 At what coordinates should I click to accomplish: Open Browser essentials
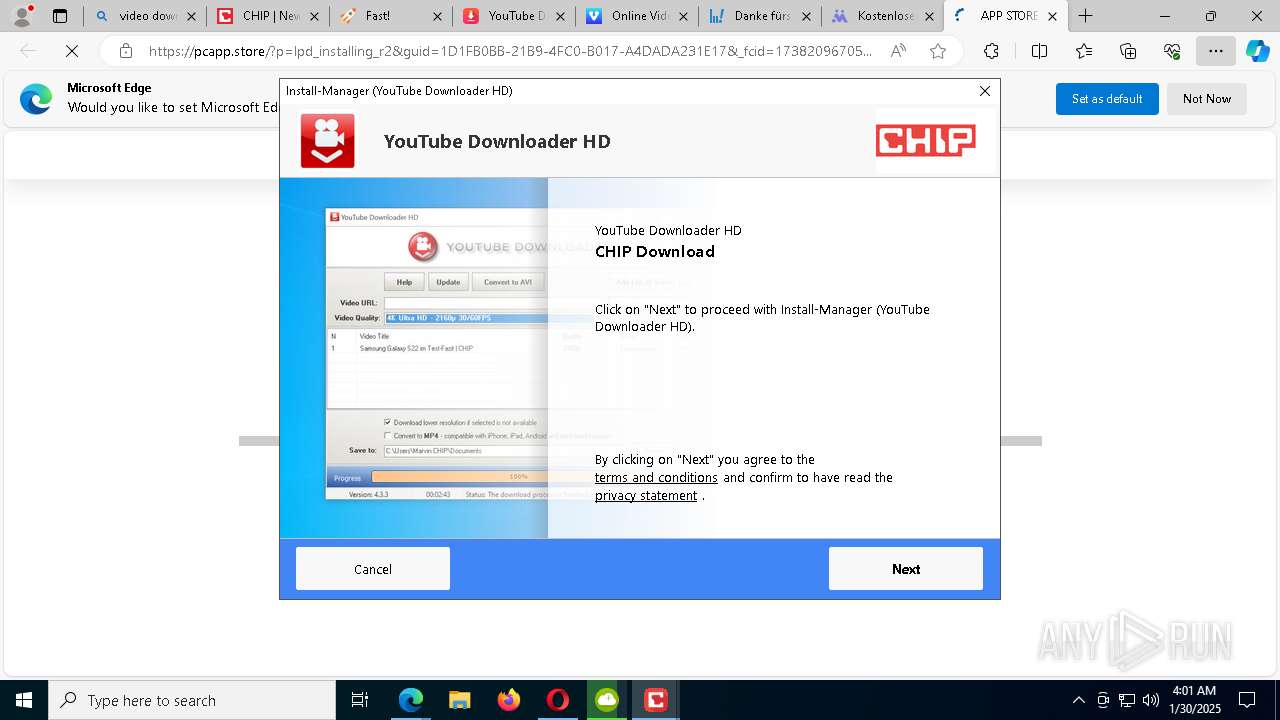coord(1172,51)
